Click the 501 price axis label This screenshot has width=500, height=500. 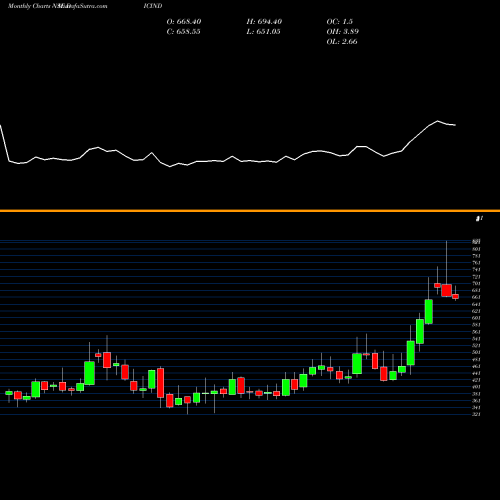tap(476, 352)
